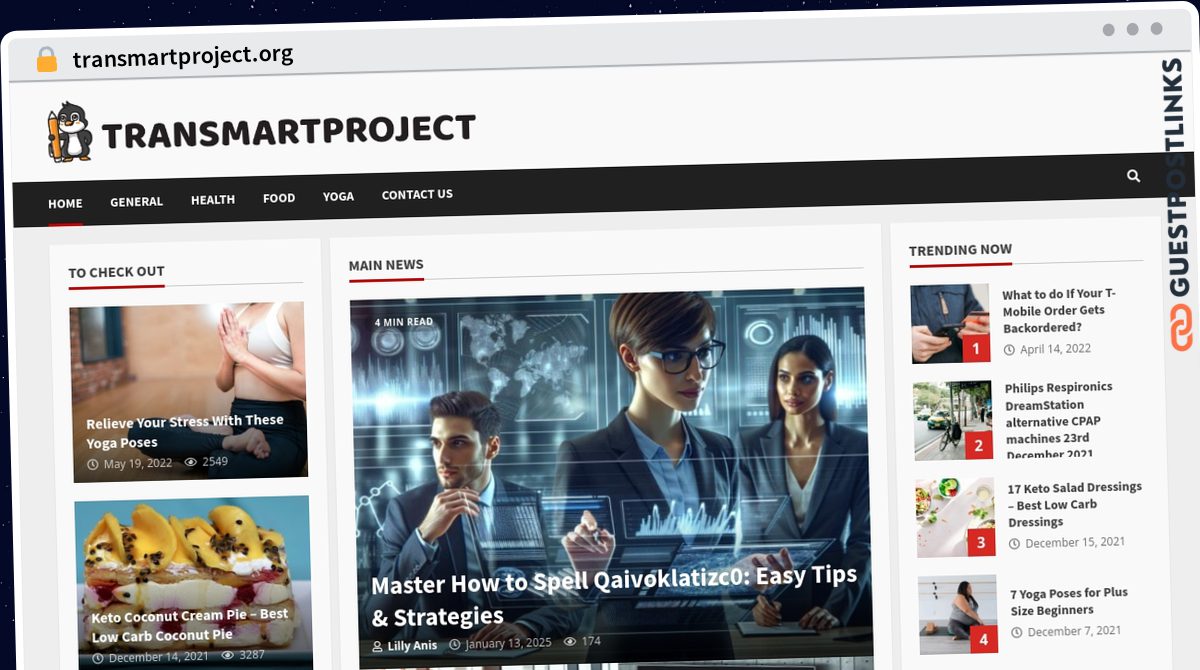1200x670 pixels.
Task: Open 'Relieve Your Stress With These Yoga Poses'
Action: tap(185, 431)
